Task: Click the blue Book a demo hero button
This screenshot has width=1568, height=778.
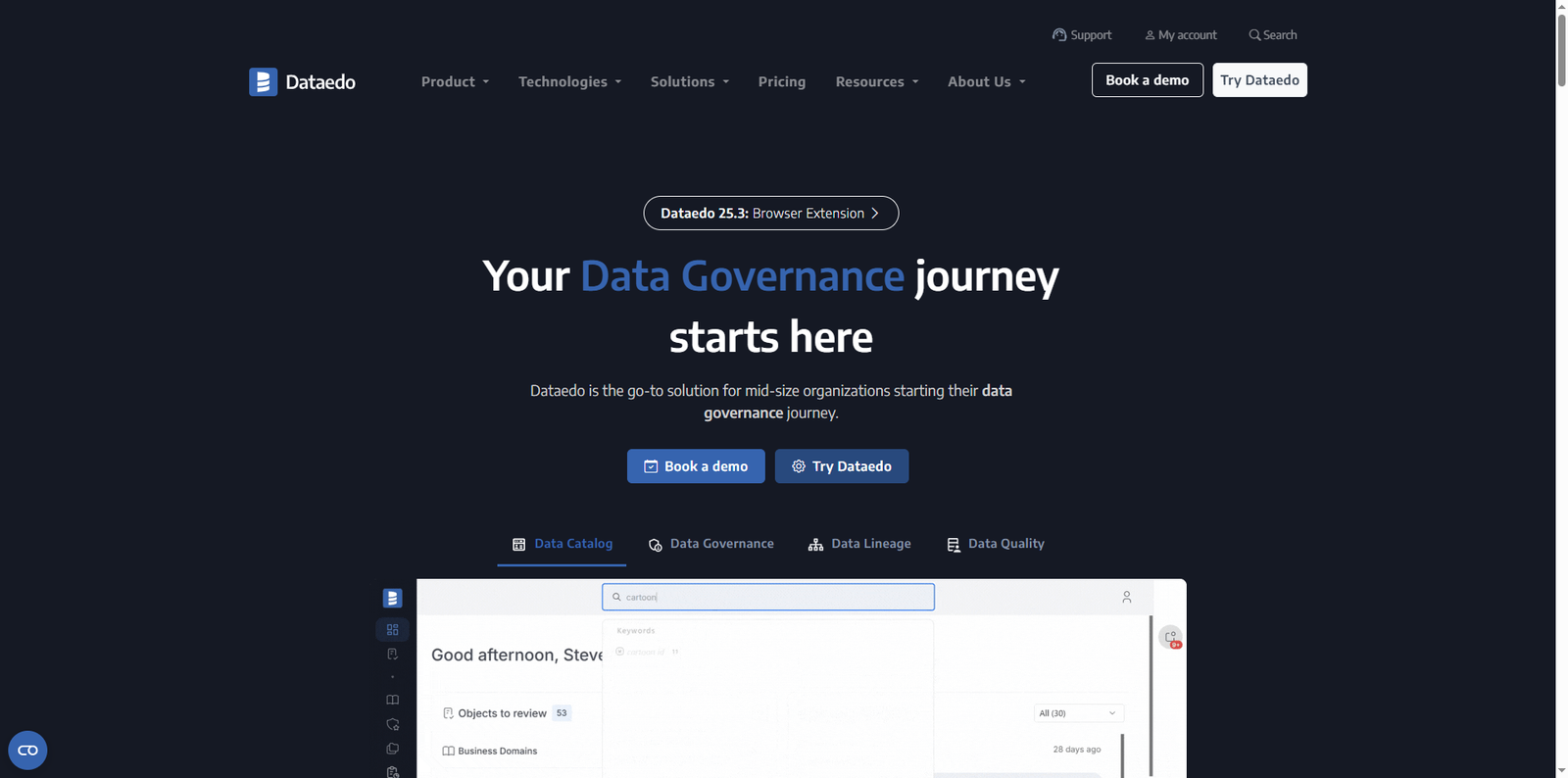Action: click(x=696, y=466)
